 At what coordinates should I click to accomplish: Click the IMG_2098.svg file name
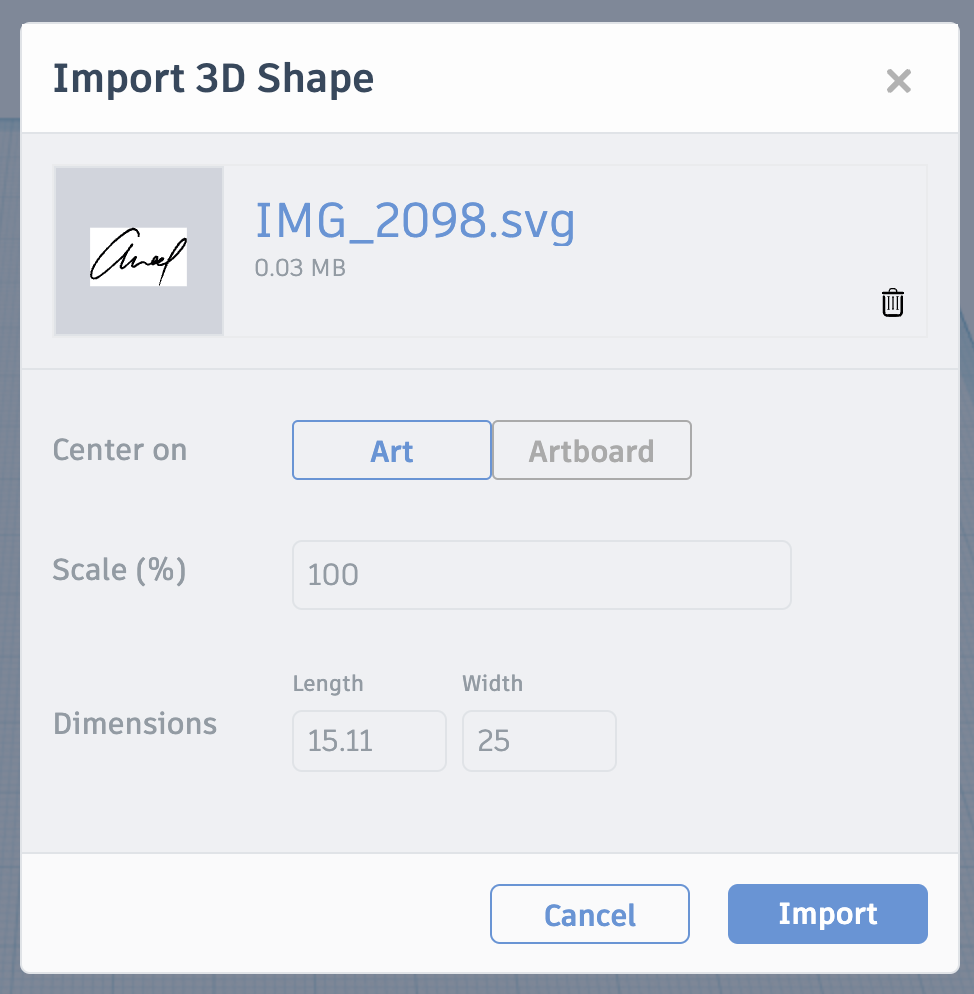pyautogui.click(x=415, y=221)
